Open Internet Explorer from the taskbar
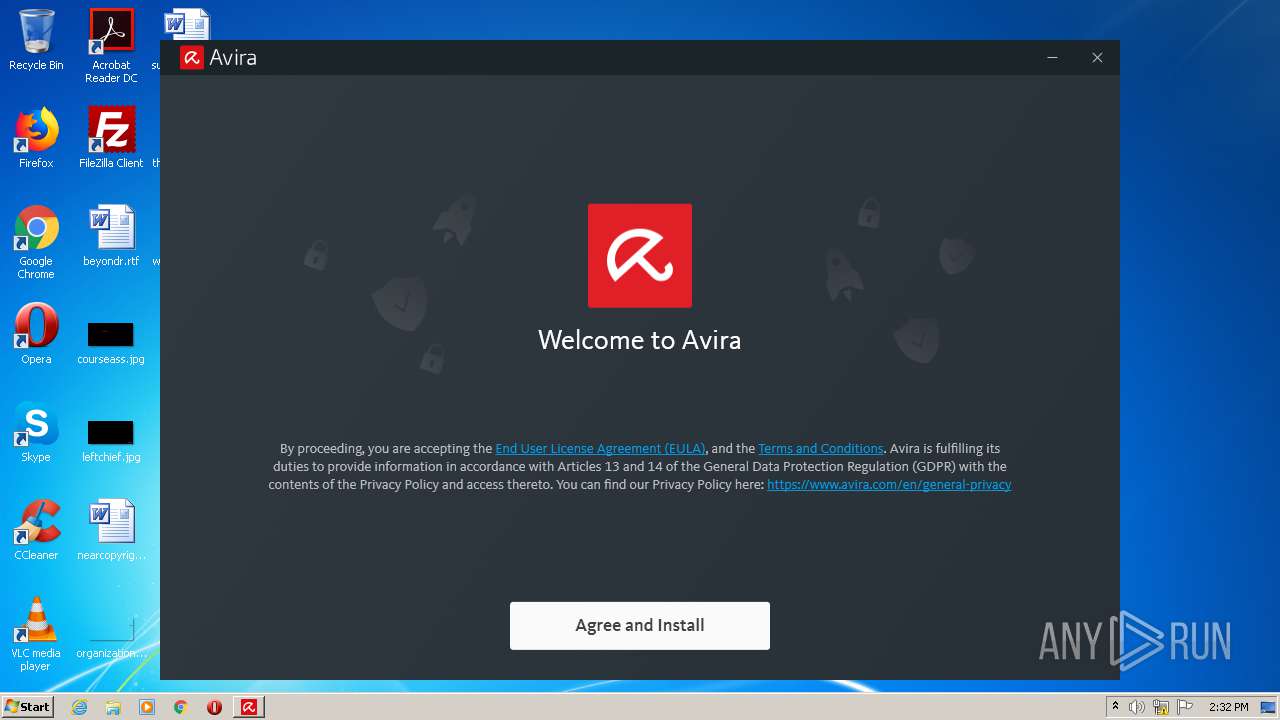Image resolution: width=1280 pixels, height=720 pixels. [79, 707]
